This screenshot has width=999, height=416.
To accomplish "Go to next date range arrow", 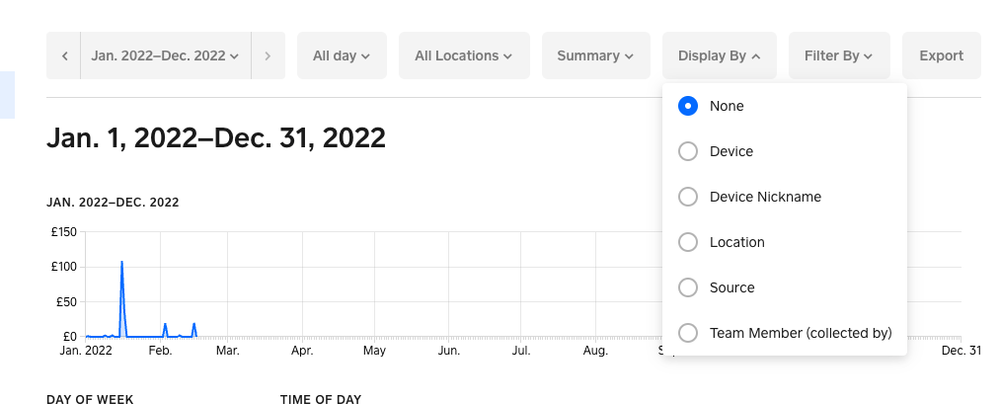I will click(268, 56).
